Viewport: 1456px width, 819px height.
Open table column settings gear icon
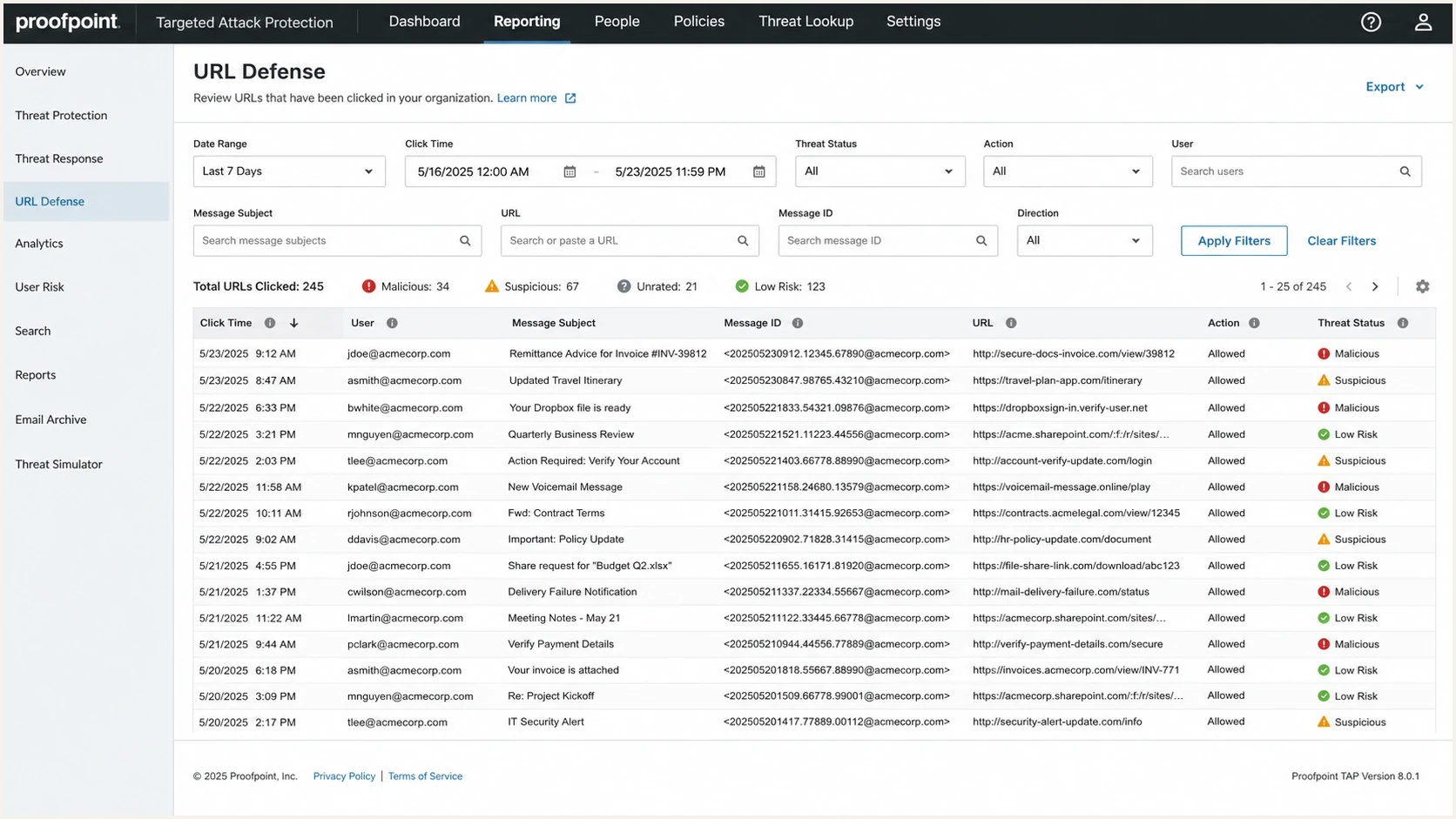tap(1422, 286)
